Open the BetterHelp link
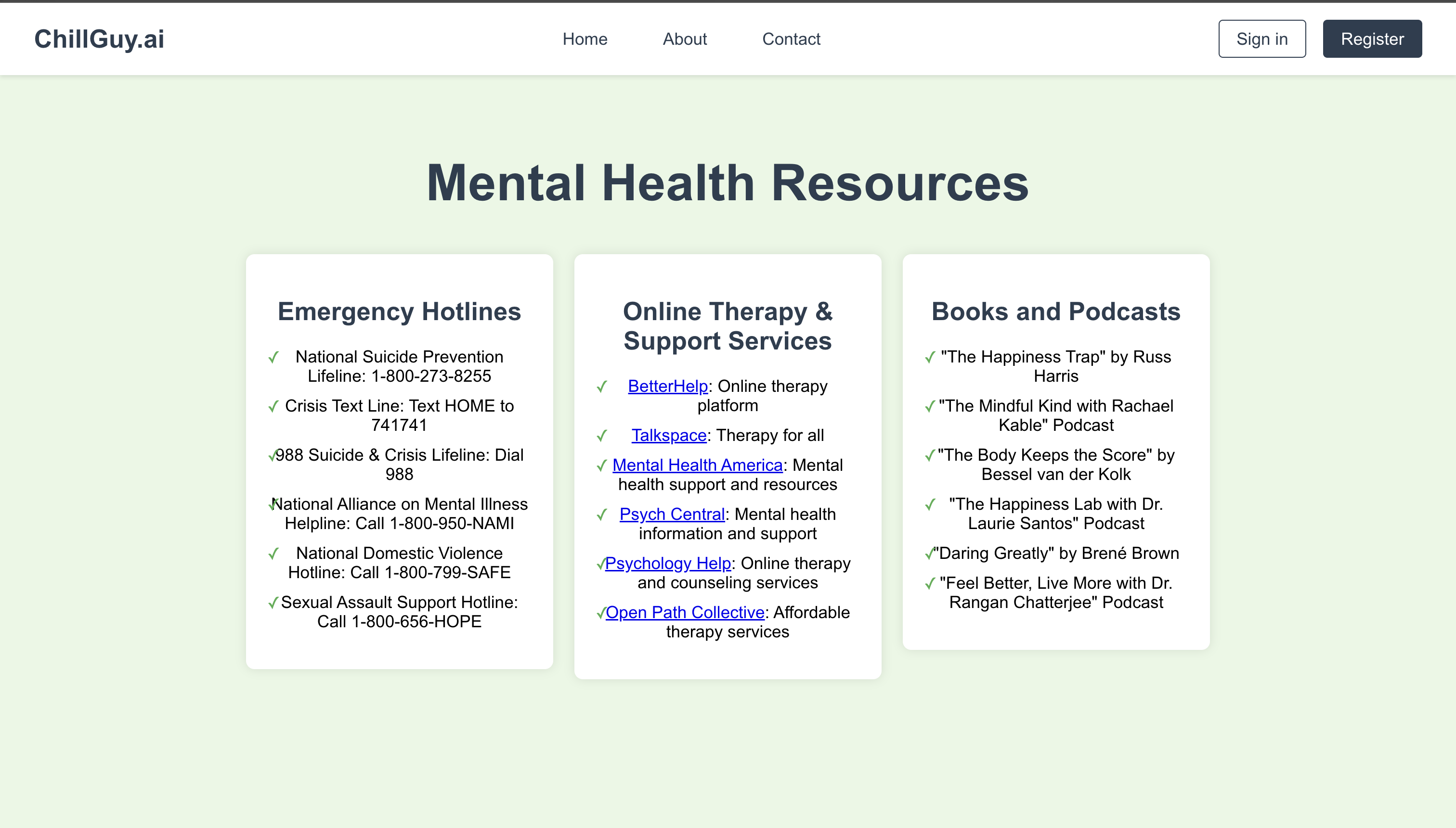Screen dimensions: 1456x828 [x=668, y=386]
